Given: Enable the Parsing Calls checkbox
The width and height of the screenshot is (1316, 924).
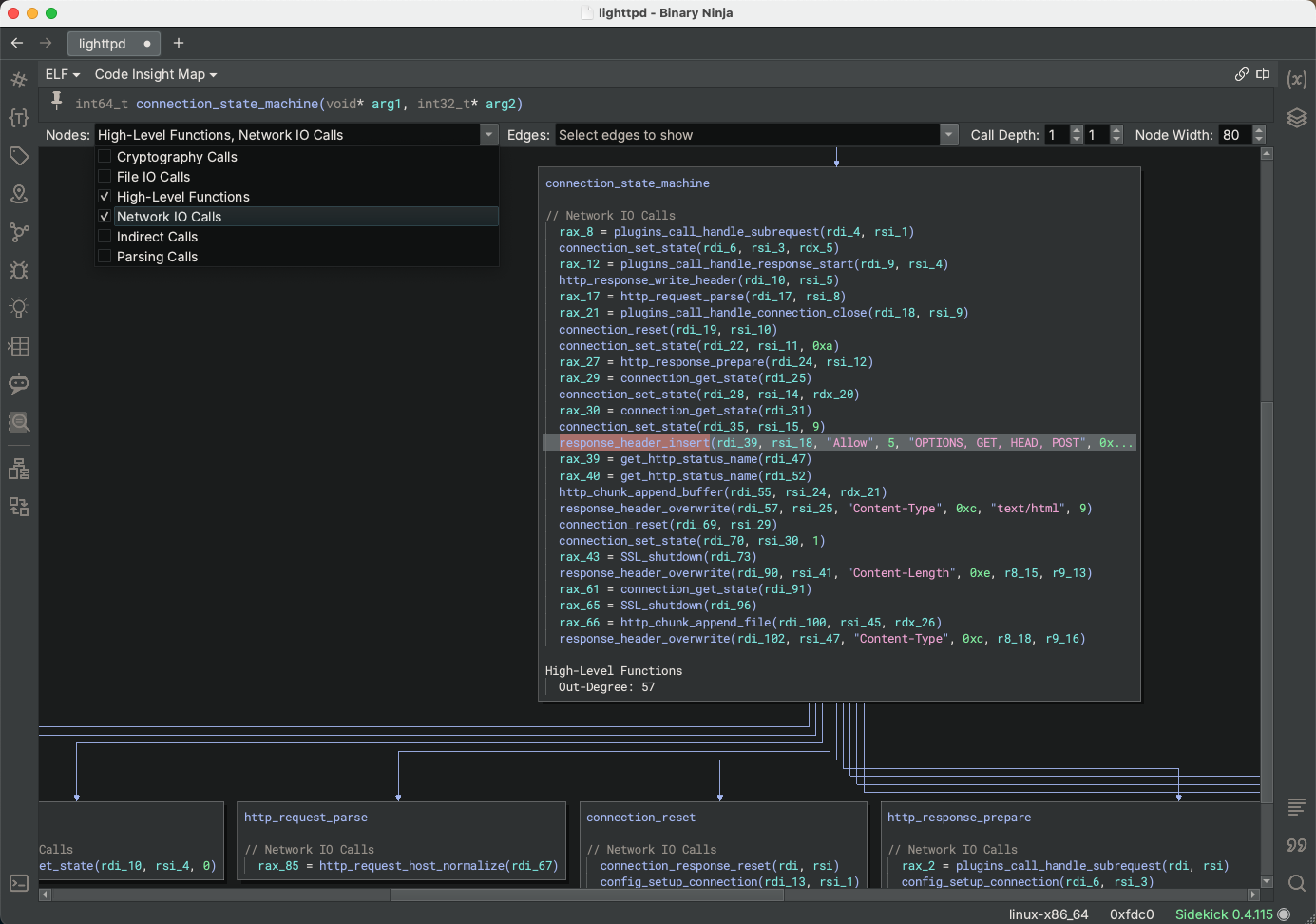Looking at the screenshot, I should click(105, 257).
